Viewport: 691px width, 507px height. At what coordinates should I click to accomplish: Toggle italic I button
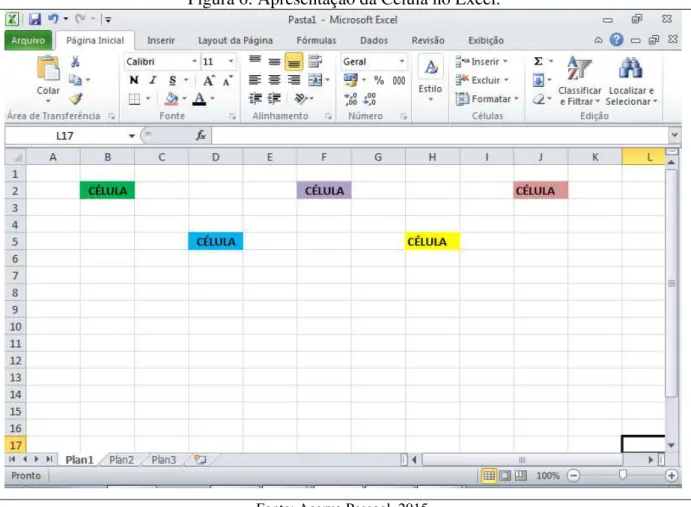click(x=152, y=80)
